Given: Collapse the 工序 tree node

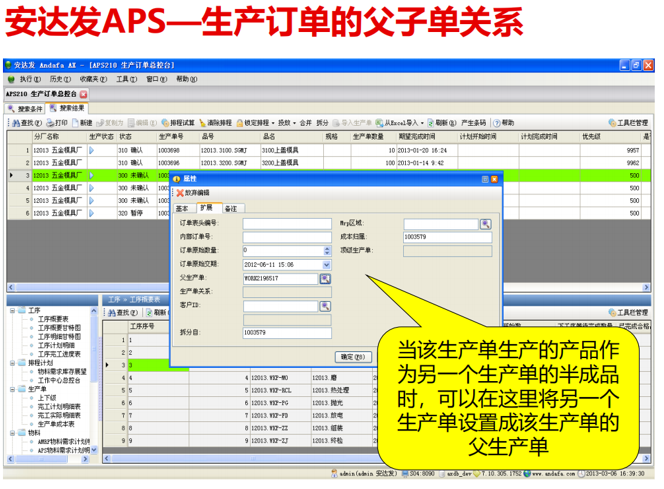Looking at the screenshot, I should coord(12,310).
